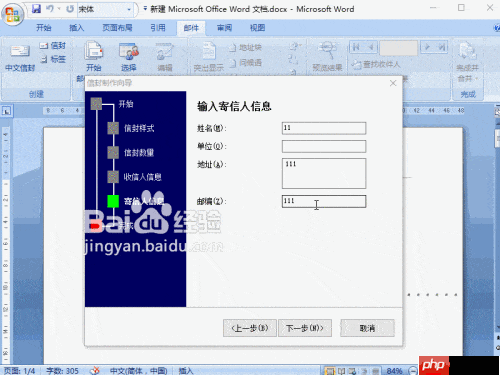
Task: Toggle the 插入 insert mode indicator
Action: 186,371
